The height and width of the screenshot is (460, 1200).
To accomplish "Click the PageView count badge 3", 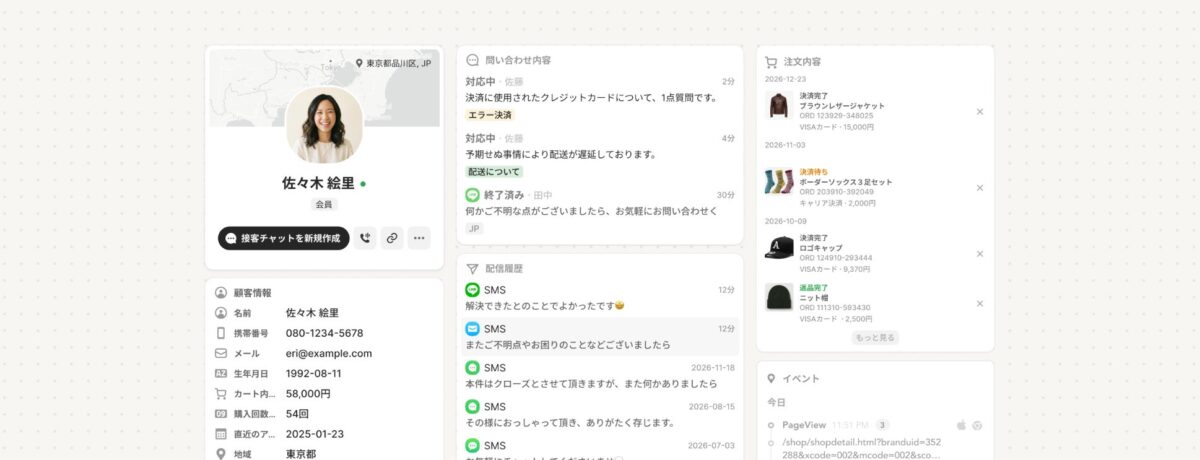I will tap(883, 425).
